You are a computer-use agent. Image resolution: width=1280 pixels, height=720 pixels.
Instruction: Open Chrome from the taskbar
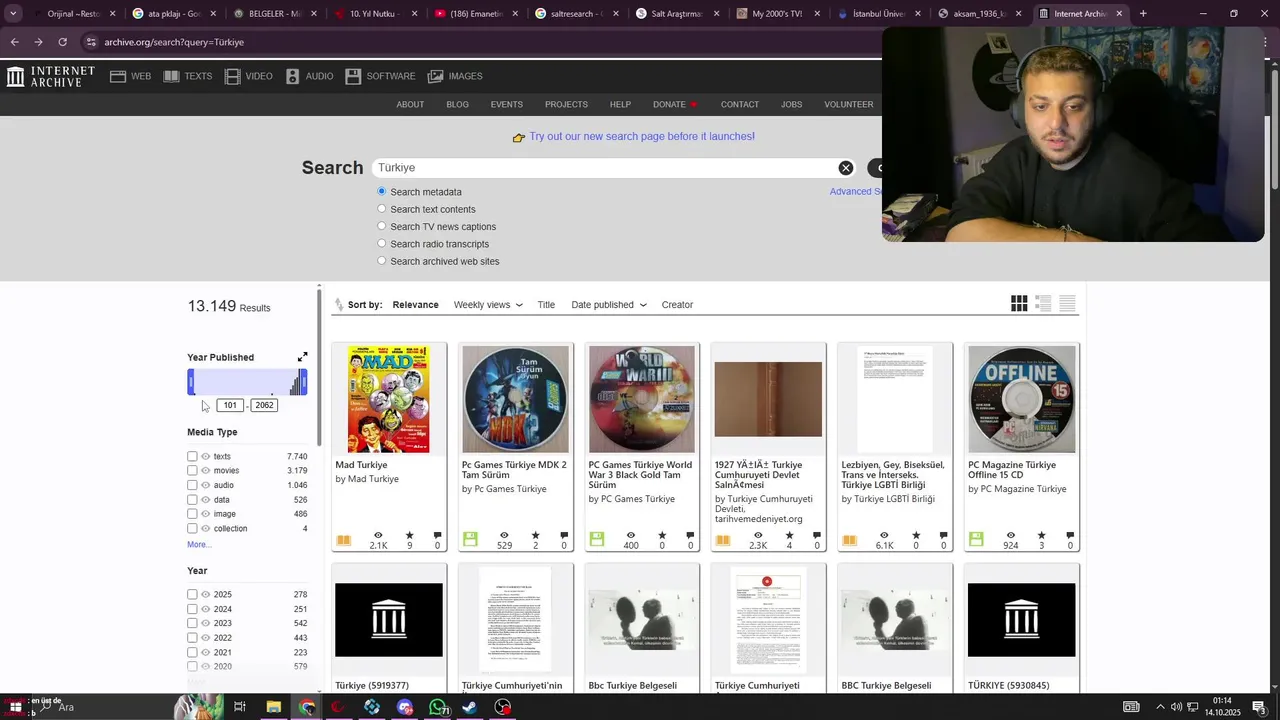[306, 707]
